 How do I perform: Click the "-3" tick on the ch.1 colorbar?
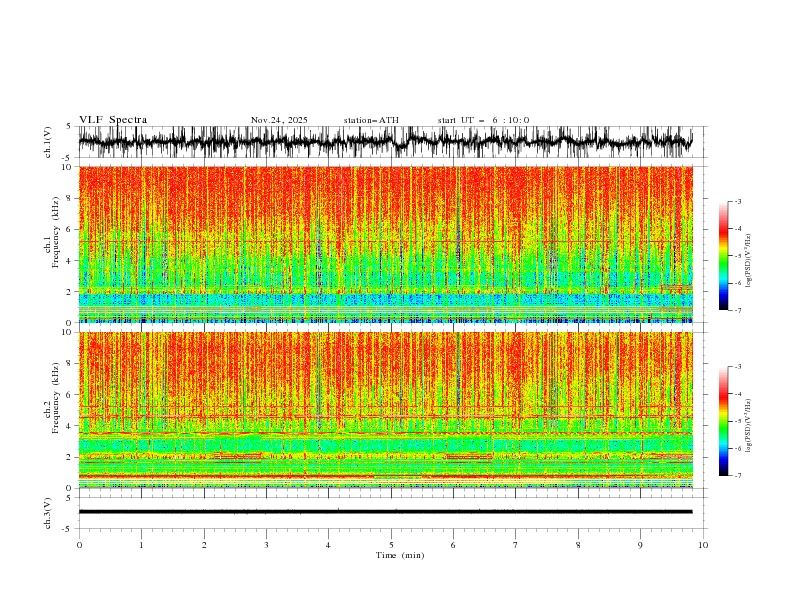737,201
